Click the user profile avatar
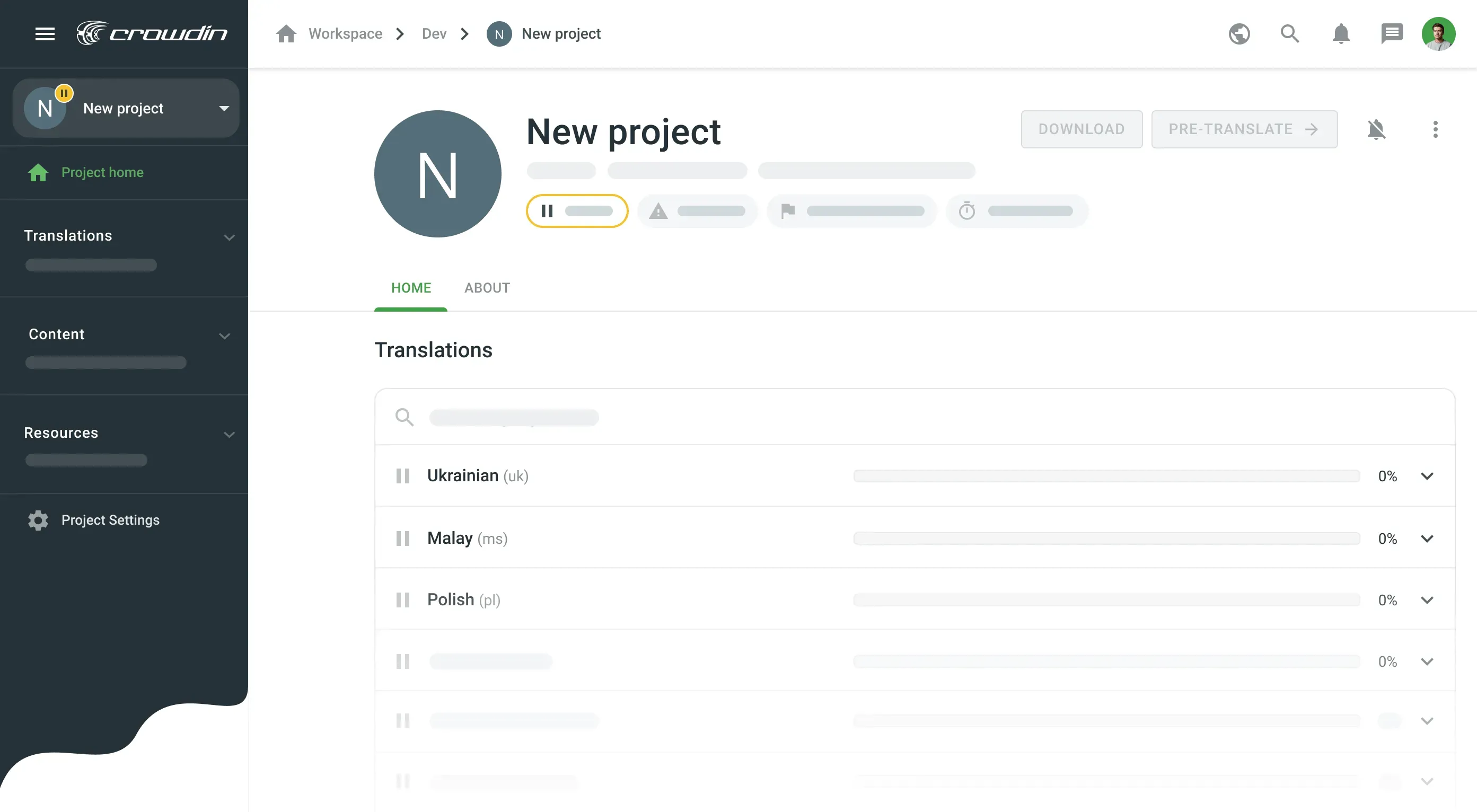The image size is (1477, 812). 1438,34
